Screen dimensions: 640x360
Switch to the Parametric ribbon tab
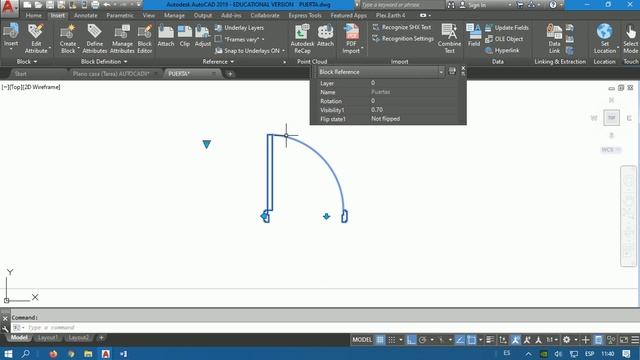[120, 16]
